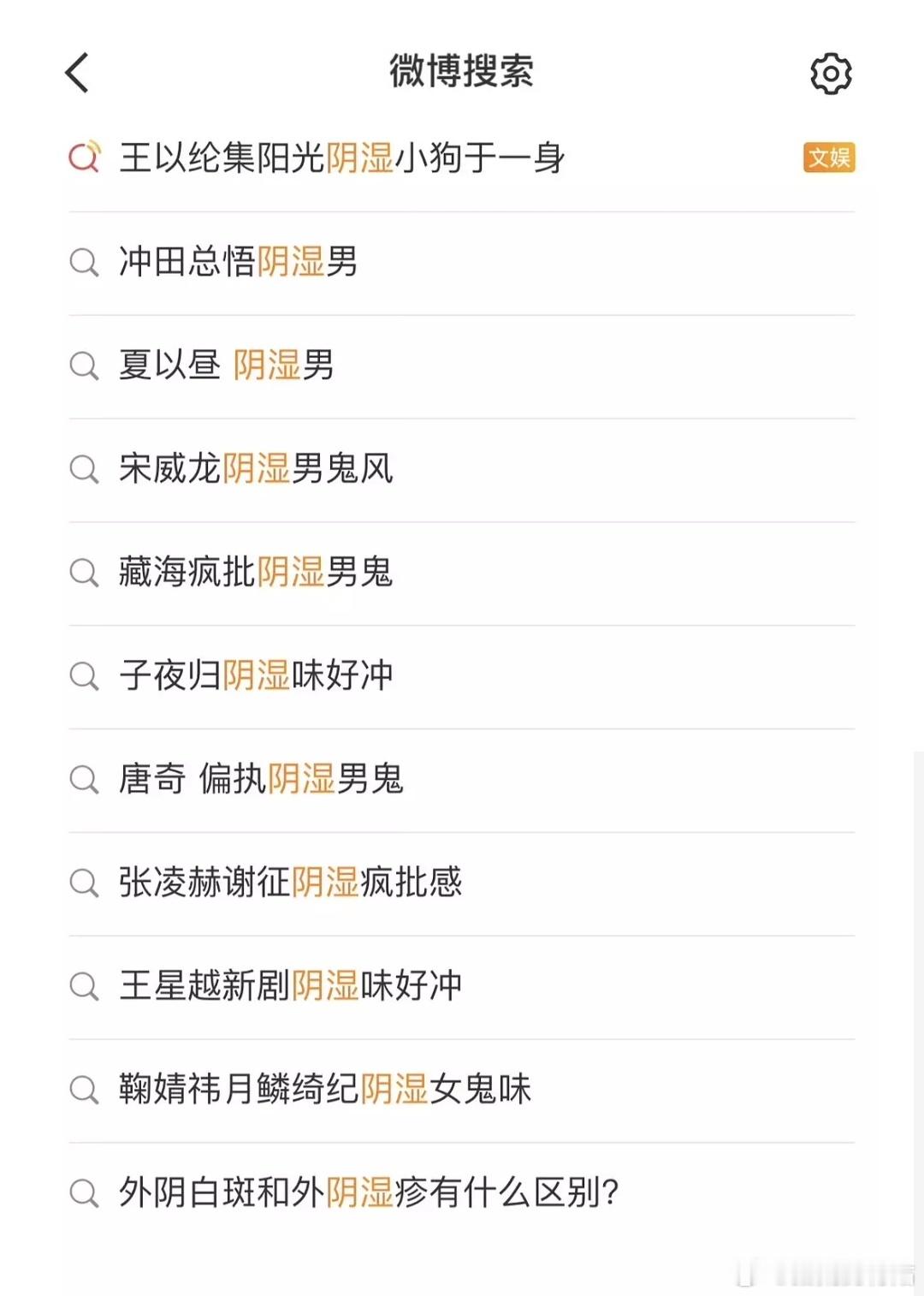This screenshot has height=1296, width=924.
Task: Select suggestion 冲田总悟阴湿男
Action: tap(462, 262)
